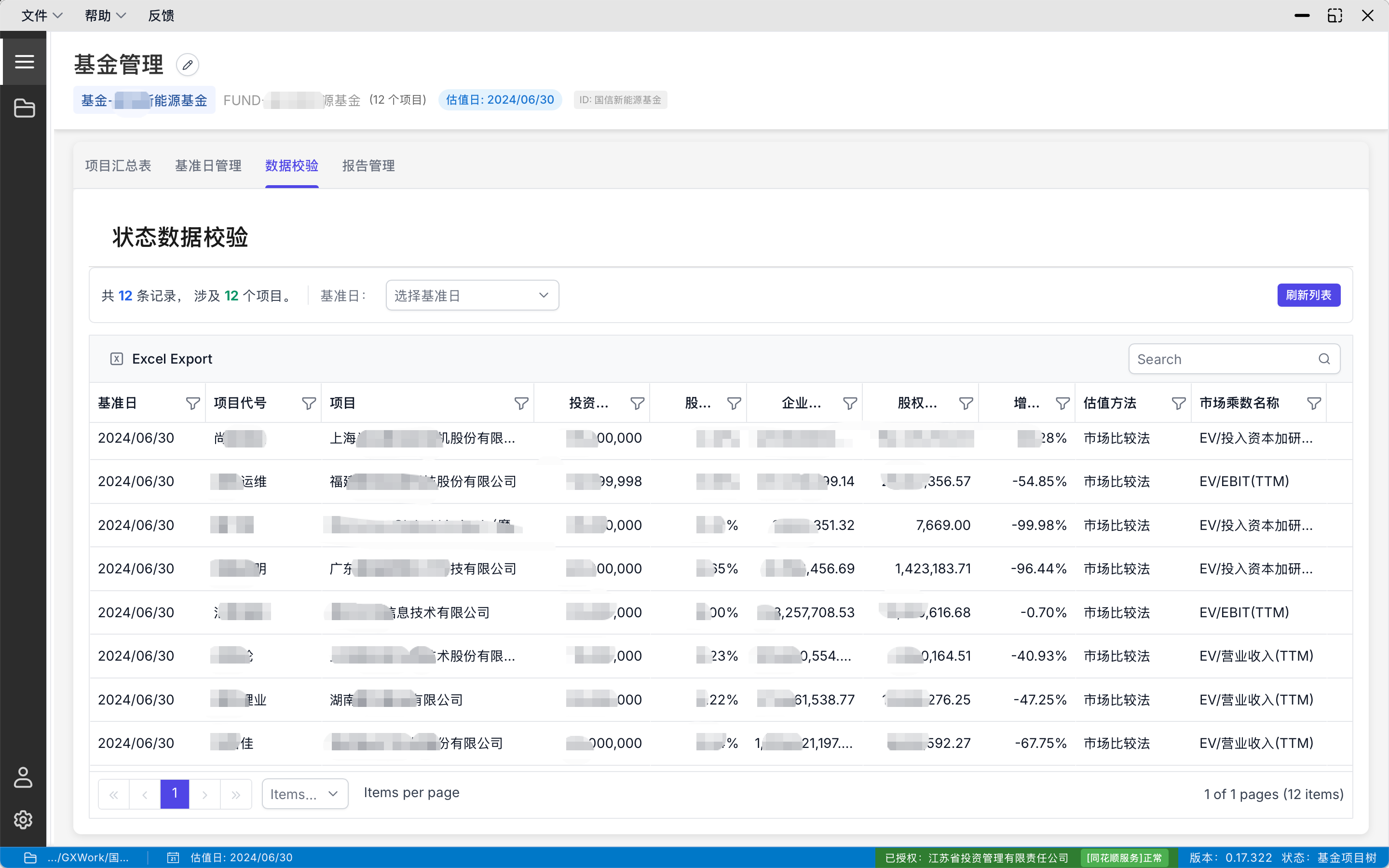Click the magnifier icon in the Search box
This screenshot has height=868, width=1389.
tap(1324, 359)
